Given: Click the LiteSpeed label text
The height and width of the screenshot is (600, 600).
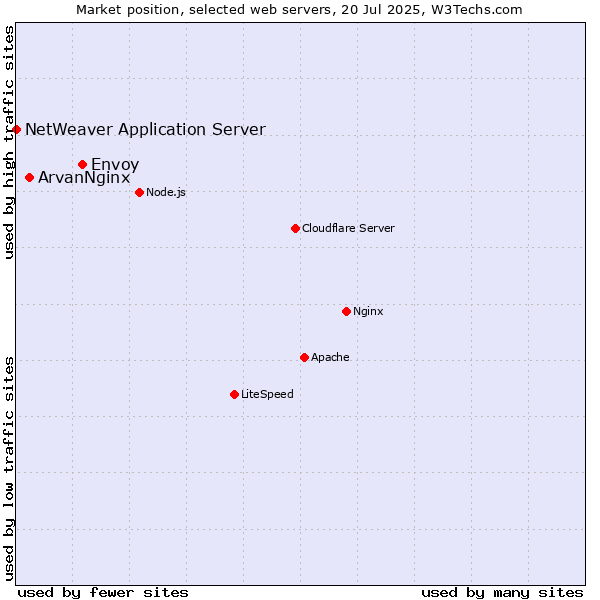Looking at the screenshot, I should tap(267, 394).
